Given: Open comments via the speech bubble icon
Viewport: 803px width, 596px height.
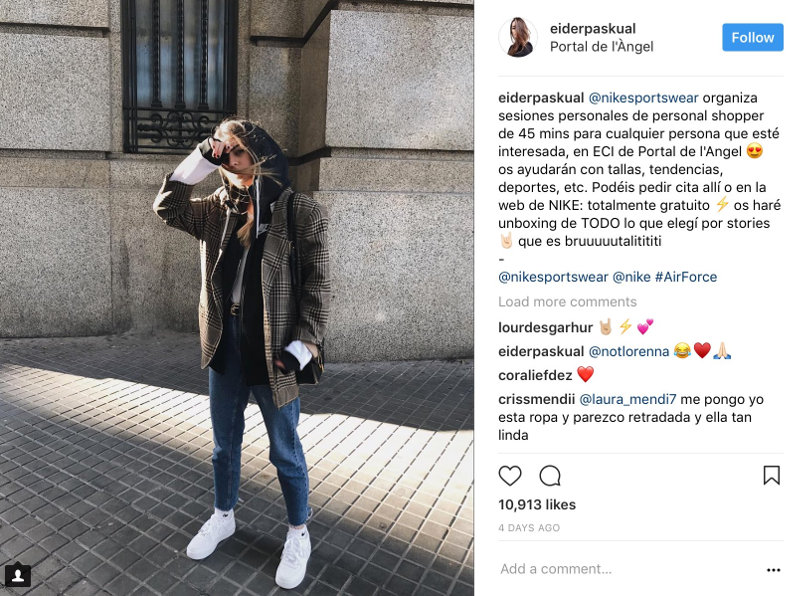Looking at the screenshot, I should point(550,476).
